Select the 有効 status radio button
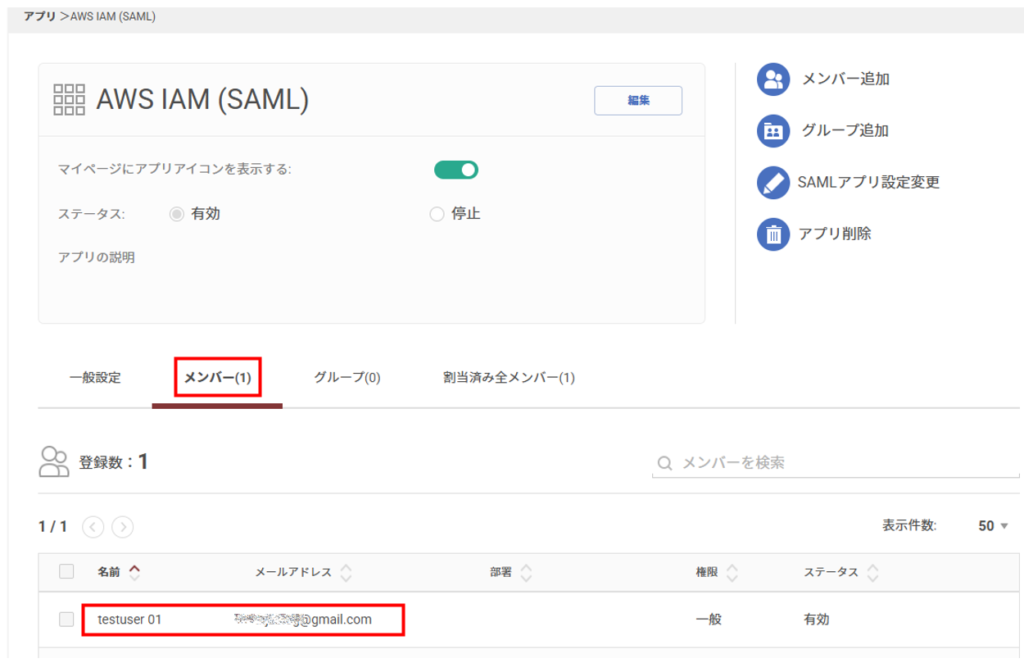Screen dimensions: 1024x663 coord(177,214)
